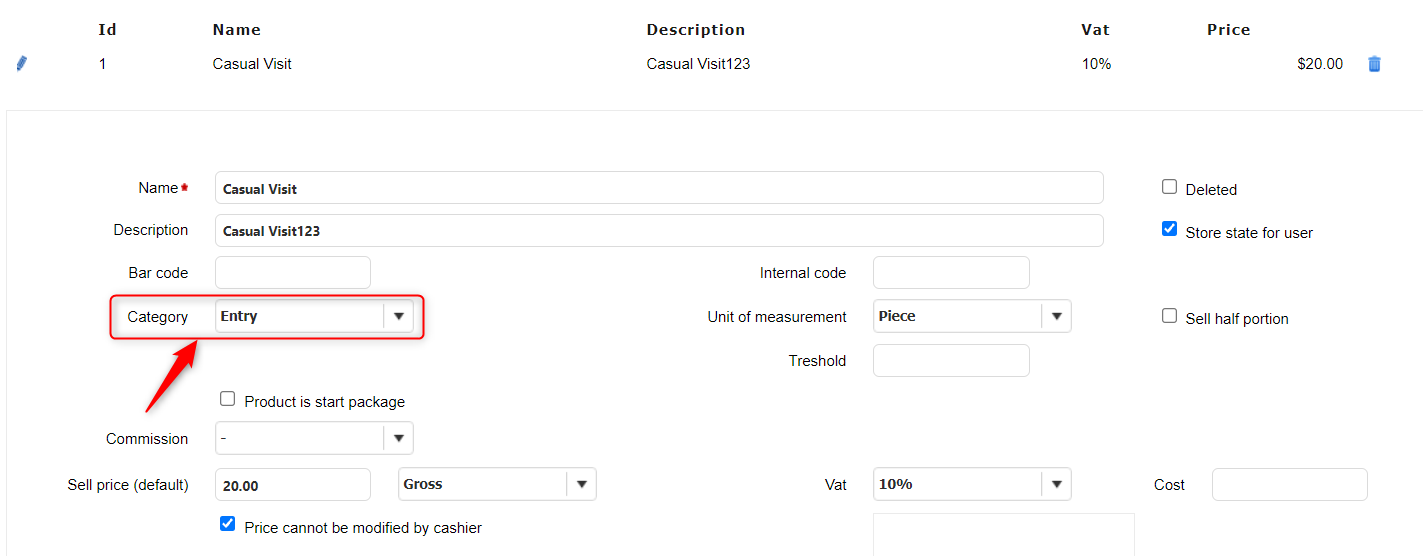Image resolution: width=1423 pixels, height=556 pixels.
Task: Expand the Gross price type dropdown
Action: [x=581, y=484]
